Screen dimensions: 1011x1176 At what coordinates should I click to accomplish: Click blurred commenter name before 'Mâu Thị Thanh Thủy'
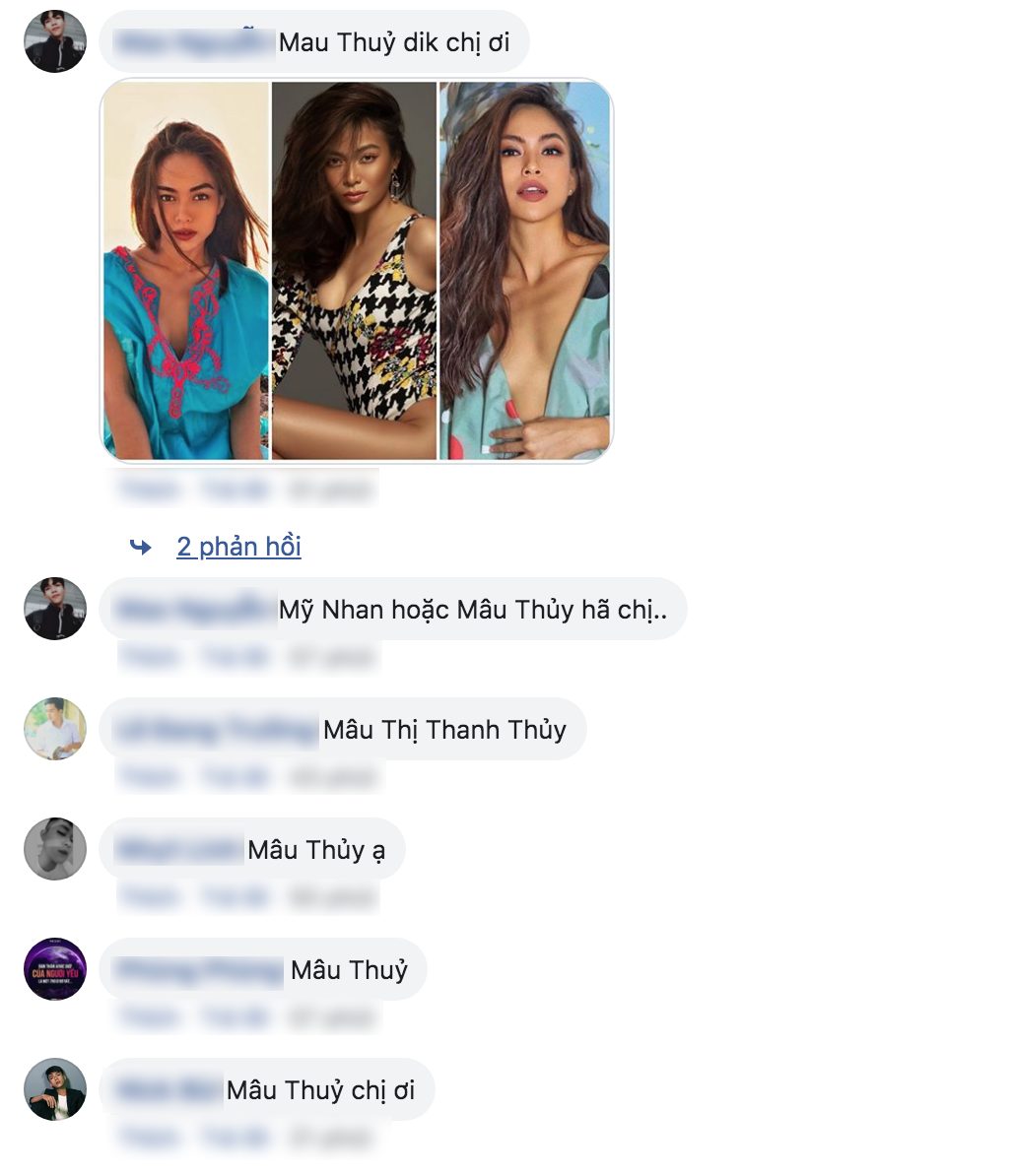coord(217,729)
